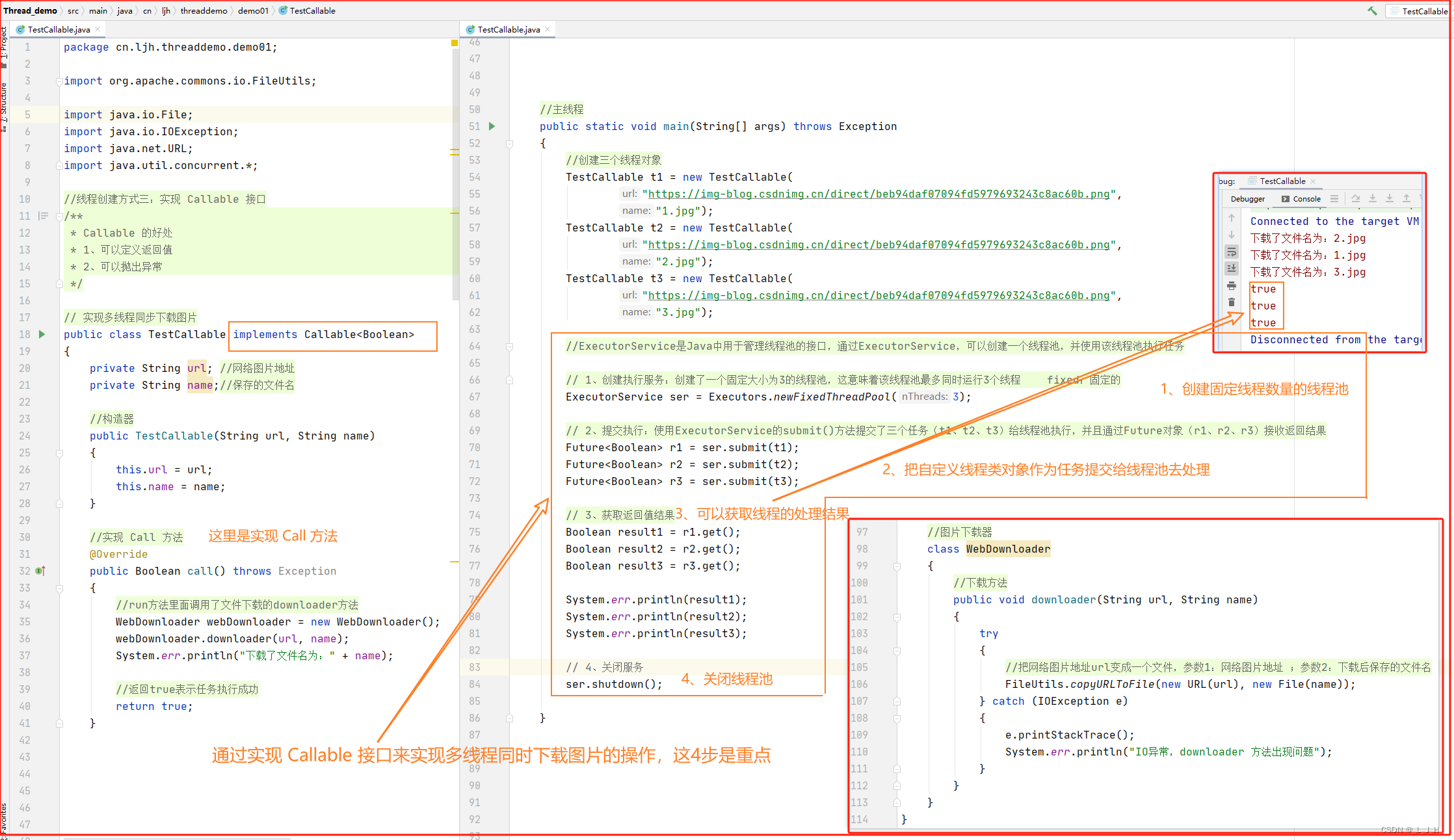Click the warning stripe mark near line 32

click(x=455, y=562)
